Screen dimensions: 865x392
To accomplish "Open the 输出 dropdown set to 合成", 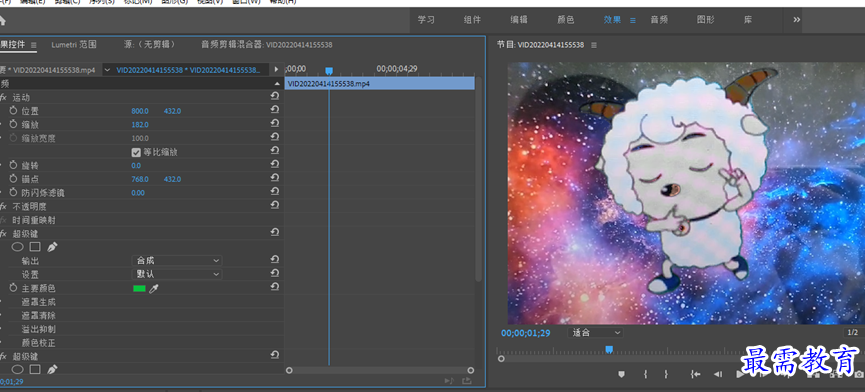I will tap(177, 260).
